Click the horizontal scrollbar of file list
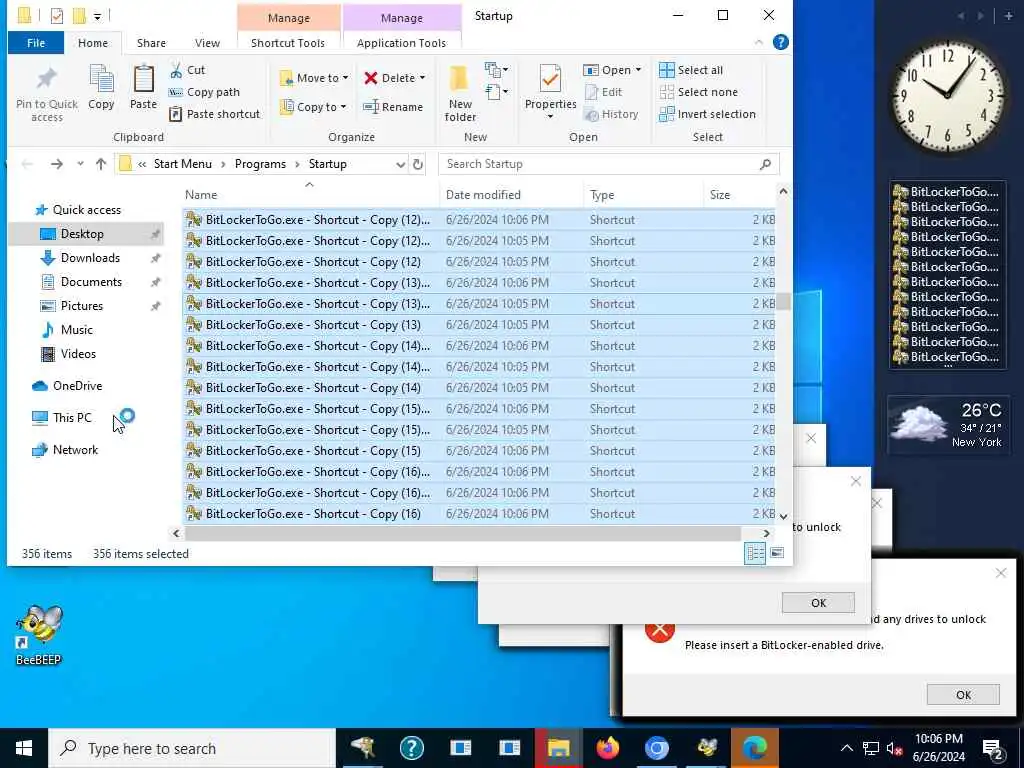 (462, 534)
